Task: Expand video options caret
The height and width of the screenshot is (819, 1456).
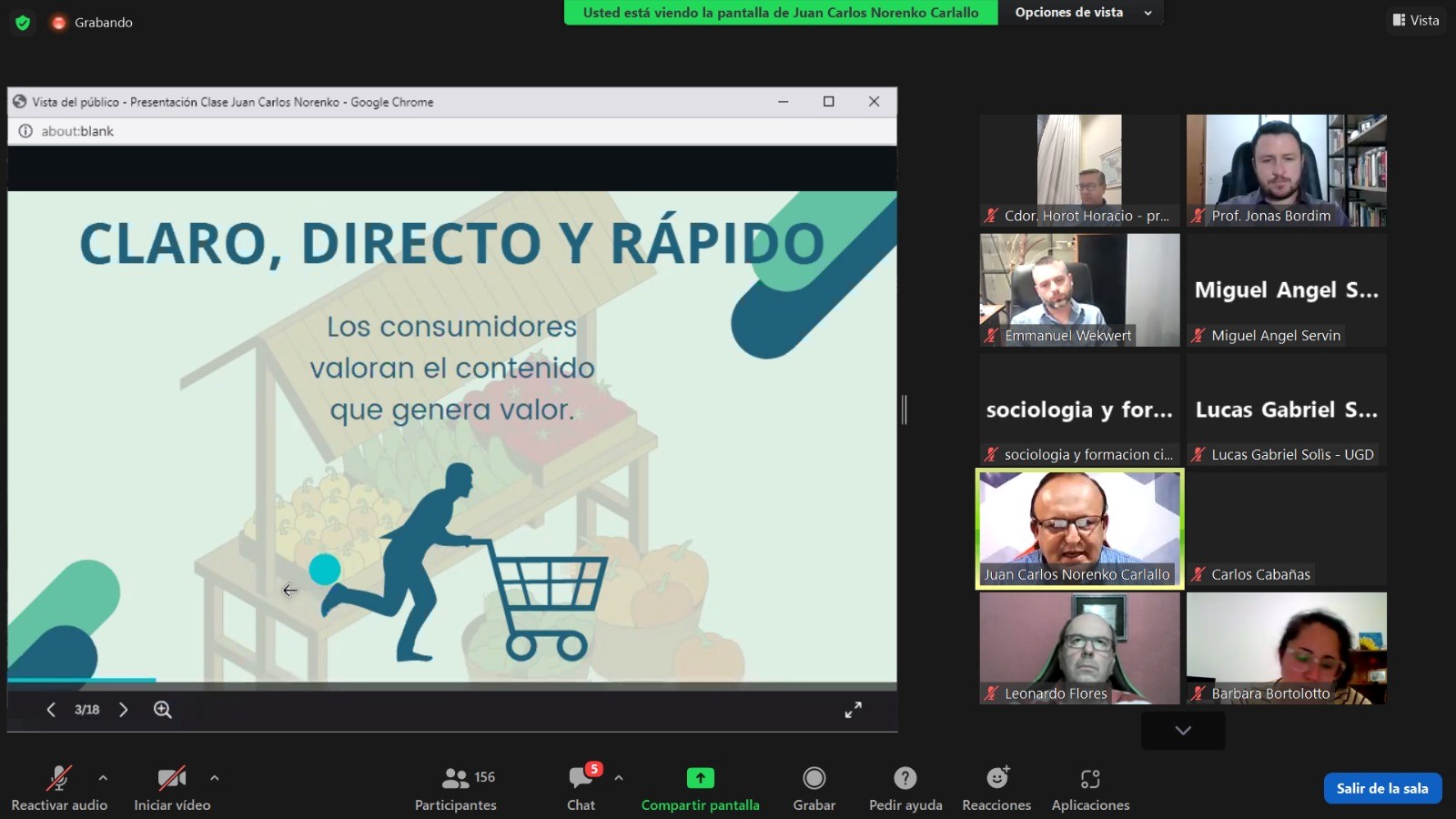Action: (x=215, y=778)
